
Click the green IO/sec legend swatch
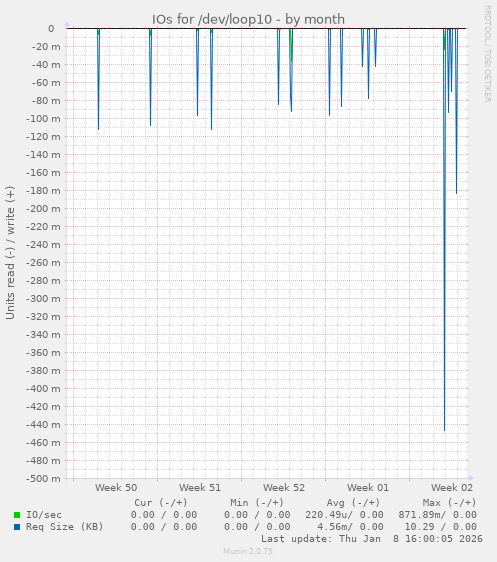[x=17, y=515]
